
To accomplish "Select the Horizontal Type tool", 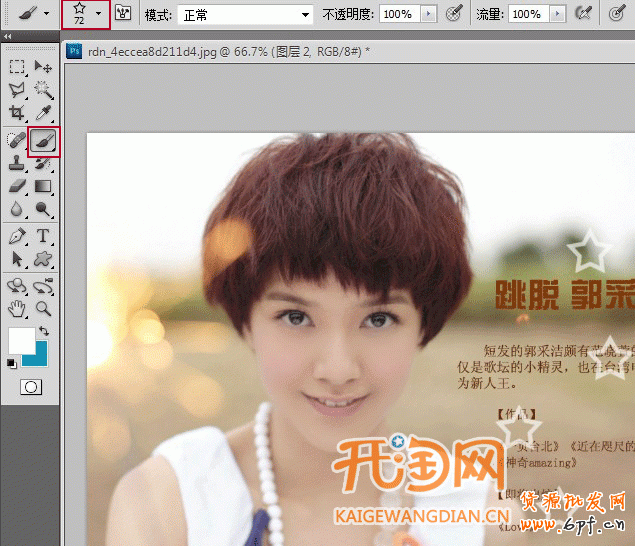I will tap(44, 236).
